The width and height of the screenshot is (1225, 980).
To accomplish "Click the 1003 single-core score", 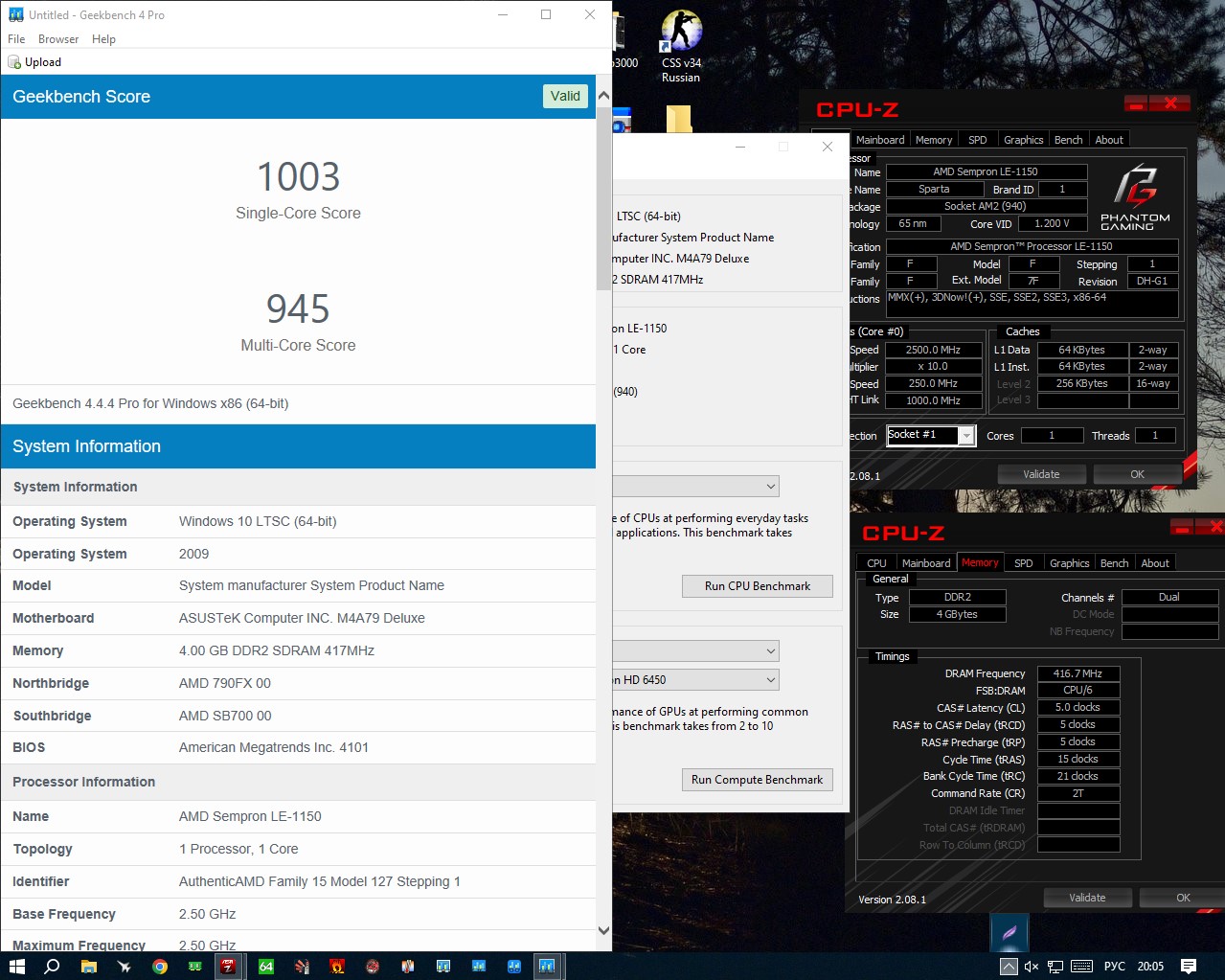I will click(298, 177).
